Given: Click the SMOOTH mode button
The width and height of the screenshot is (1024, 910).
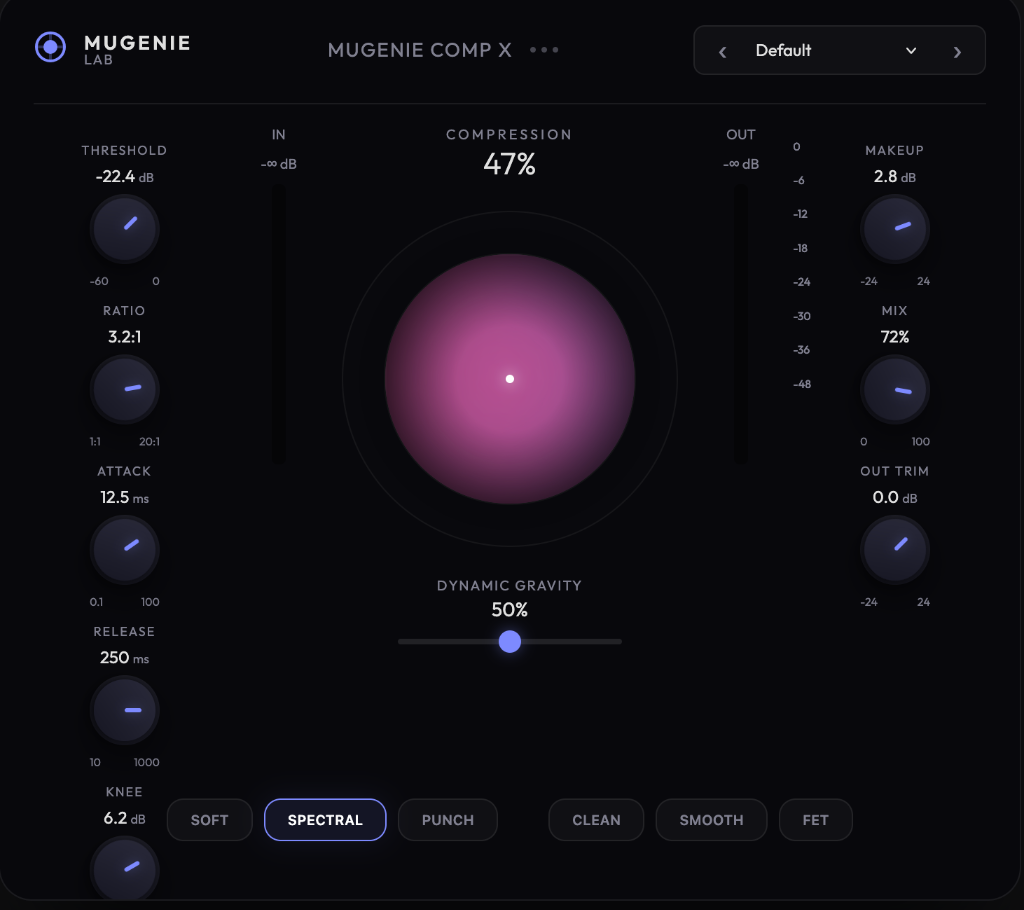Looking at the screenshot, I should pos(711,819).
